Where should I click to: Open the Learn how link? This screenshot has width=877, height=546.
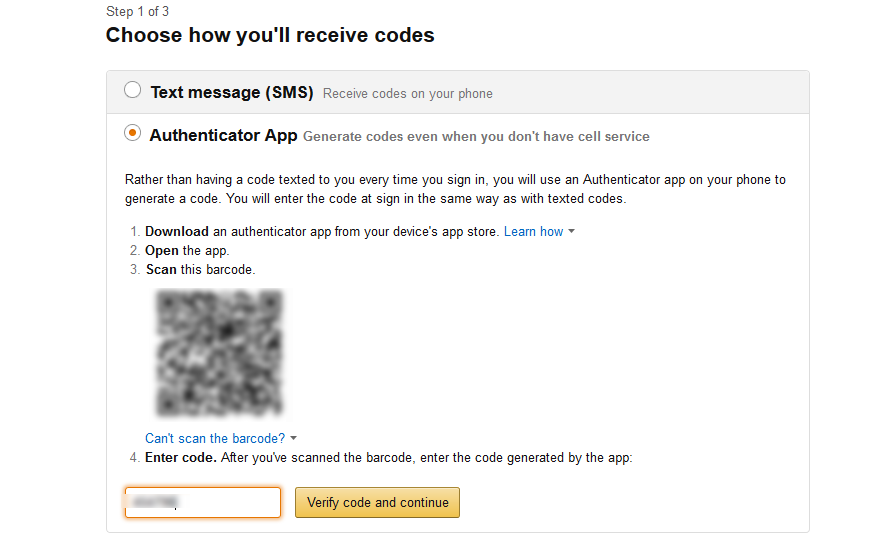click(533, 231)
